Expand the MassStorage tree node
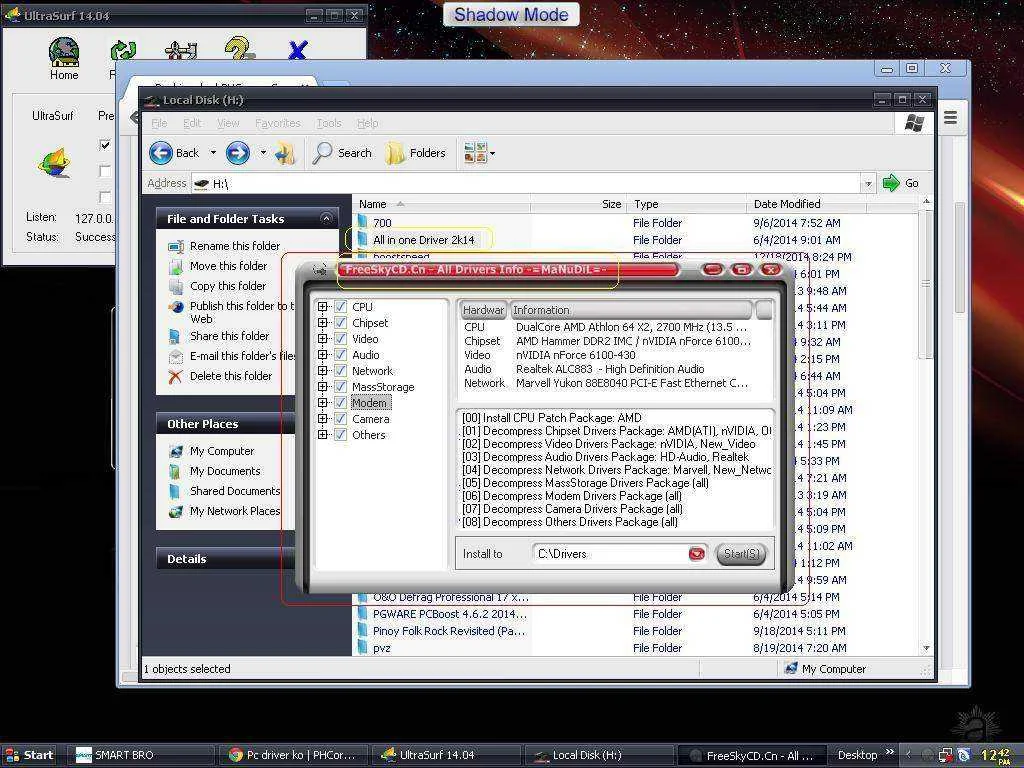Image resolution: width=1024 pixels, height=768 pixels. point(323,387)
